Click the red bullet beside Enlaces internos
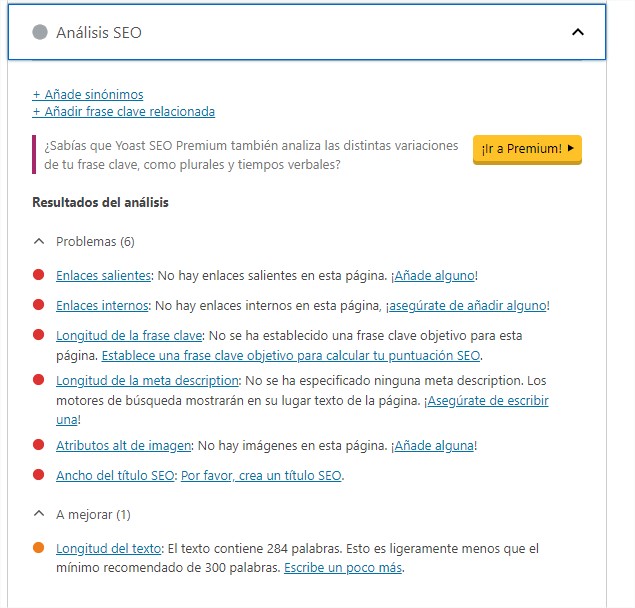635x608 pixels. (x=38, y=305)
